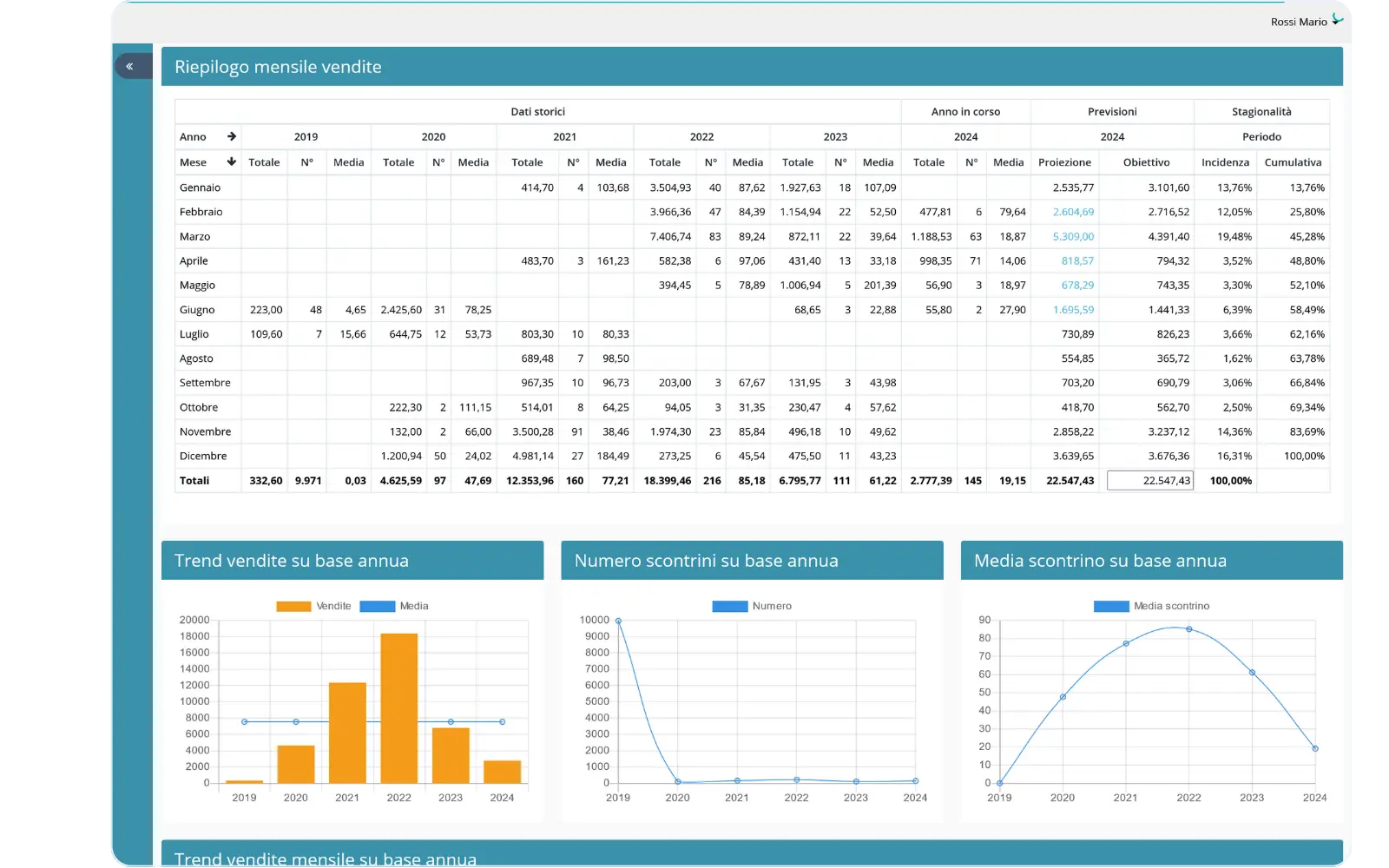Image resolution: width=1389 pixels, height=868 pixels.
Task: Click Febbraio projection link 2.604,69
Action: click(x=1073, y=212)
